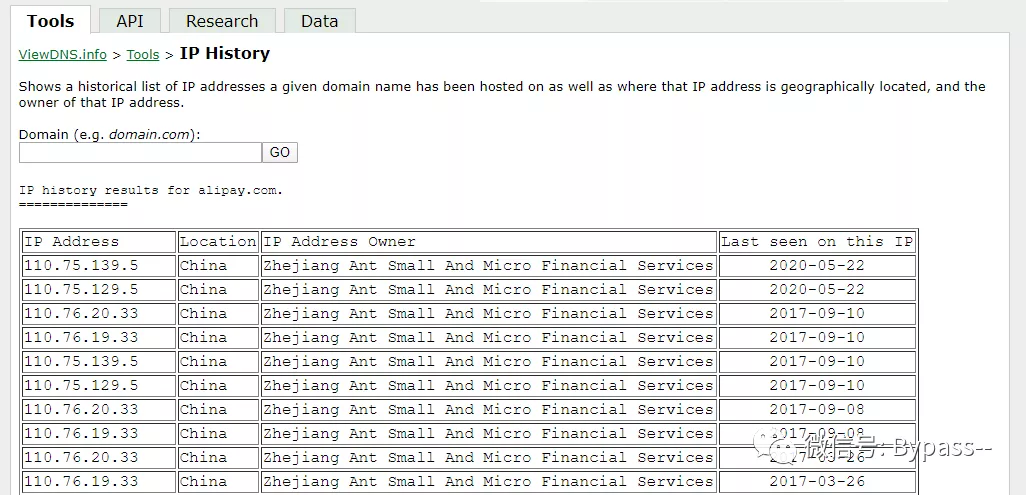Click the 2017-09-10 date for 110.76.20.33
The width and height of the screenshot is (1026, 495).
pyautogui.click(x=817, y=314)
